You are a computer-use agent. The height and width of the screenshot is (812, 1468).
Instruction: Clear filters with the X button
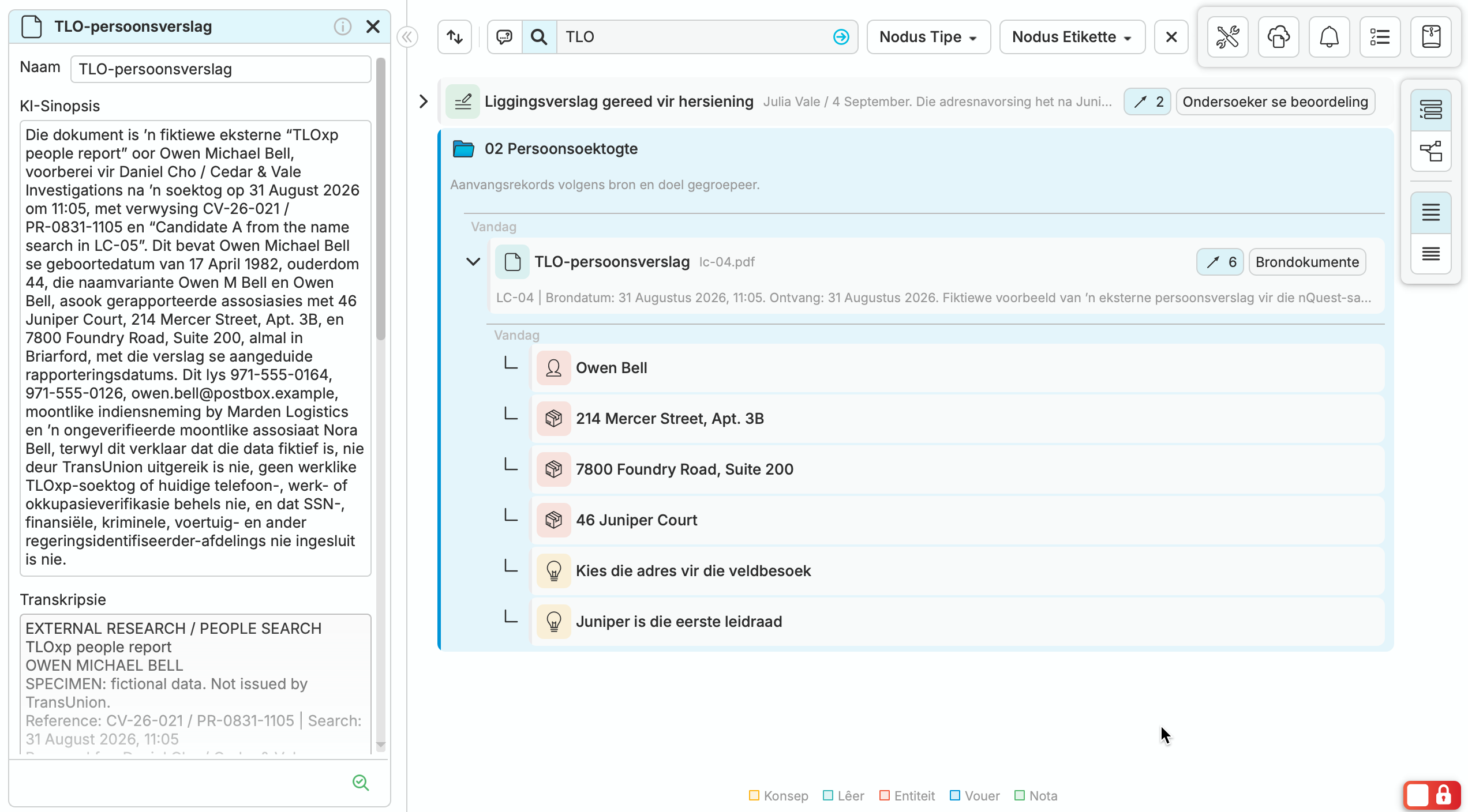pos(1171,37)
